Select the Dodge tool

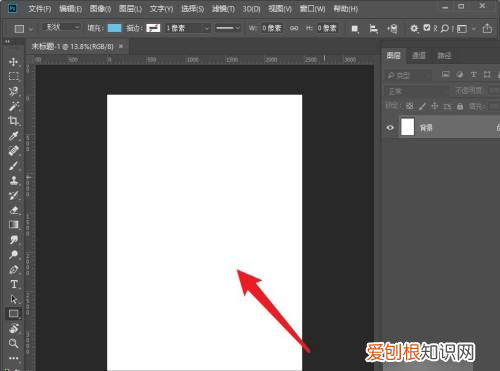13,255
